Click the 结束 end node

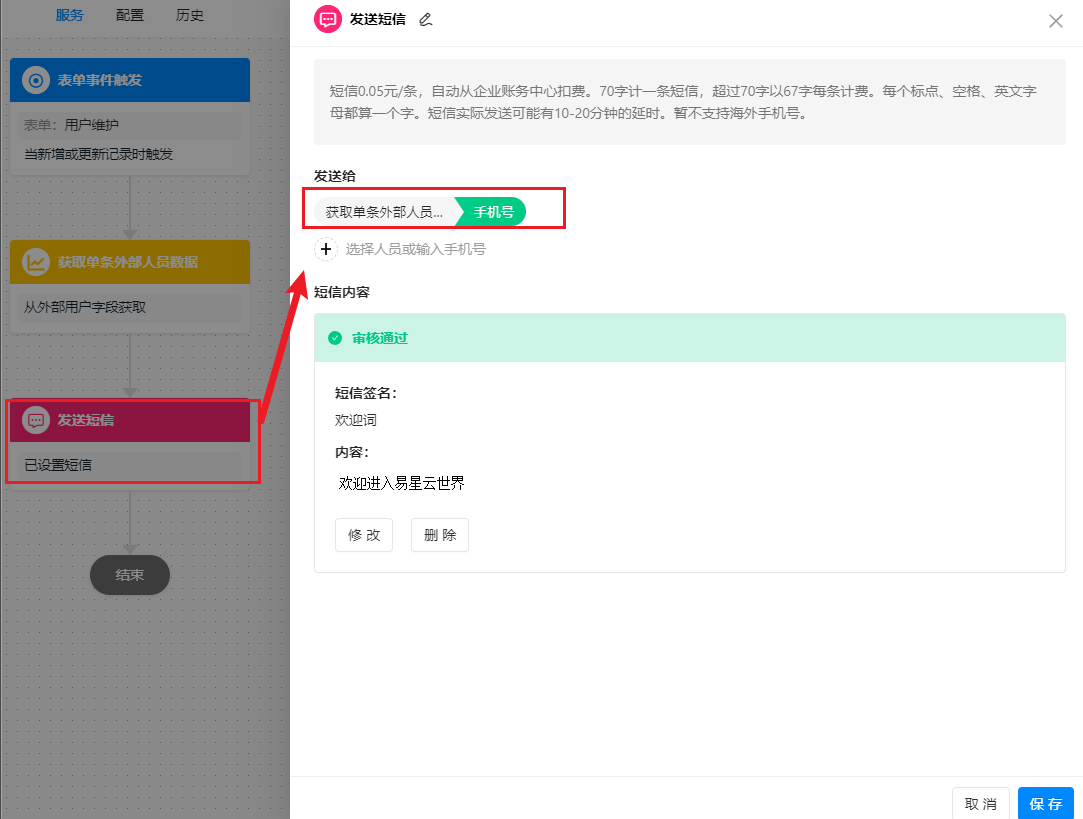point(130,575)
